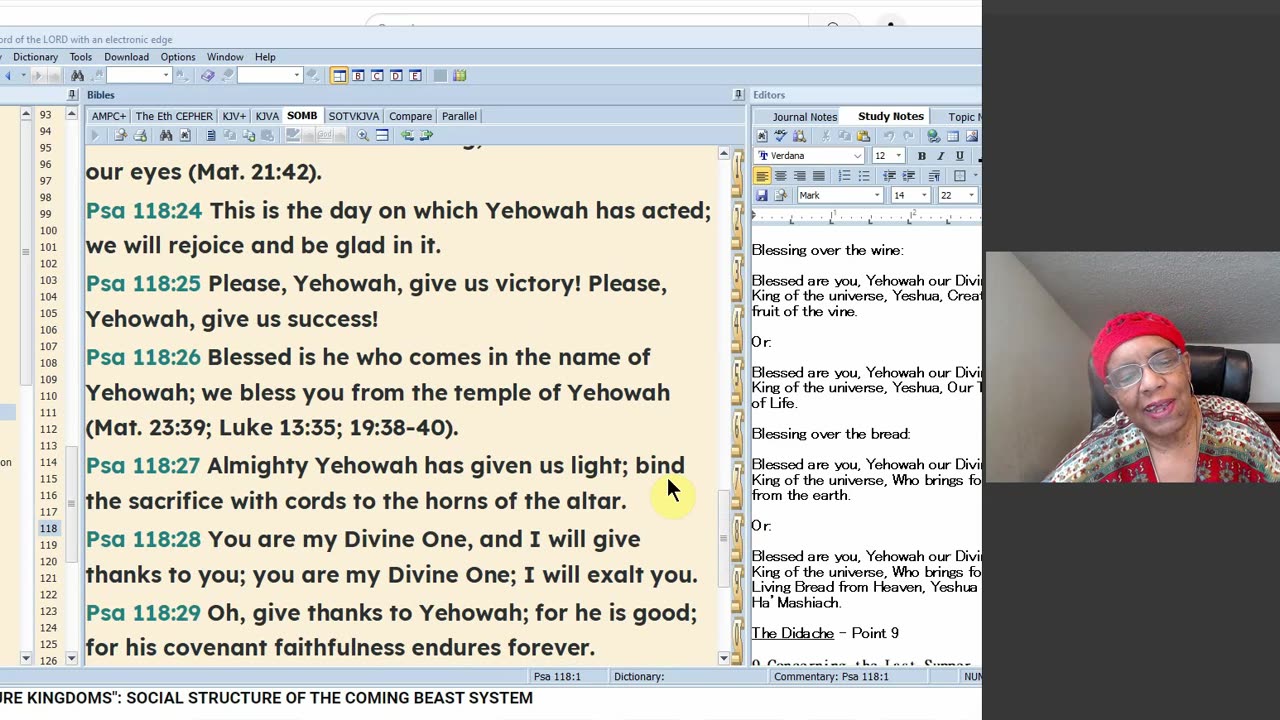Viewport: 1280px width, 720px height.
Task: Insert a table in the editor
Action: [953, 136]
